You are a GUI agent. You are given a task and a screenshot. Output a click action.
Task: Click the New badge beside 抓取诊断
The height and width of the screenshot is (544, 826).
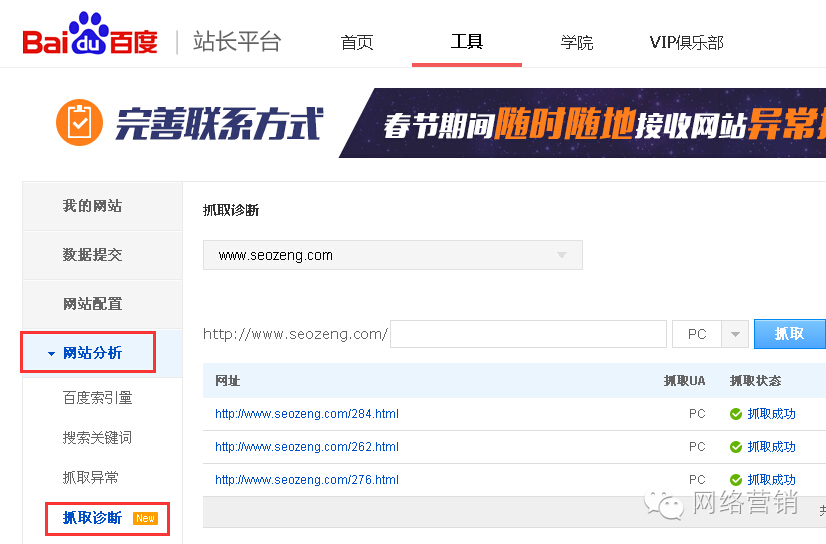point(145,518)
